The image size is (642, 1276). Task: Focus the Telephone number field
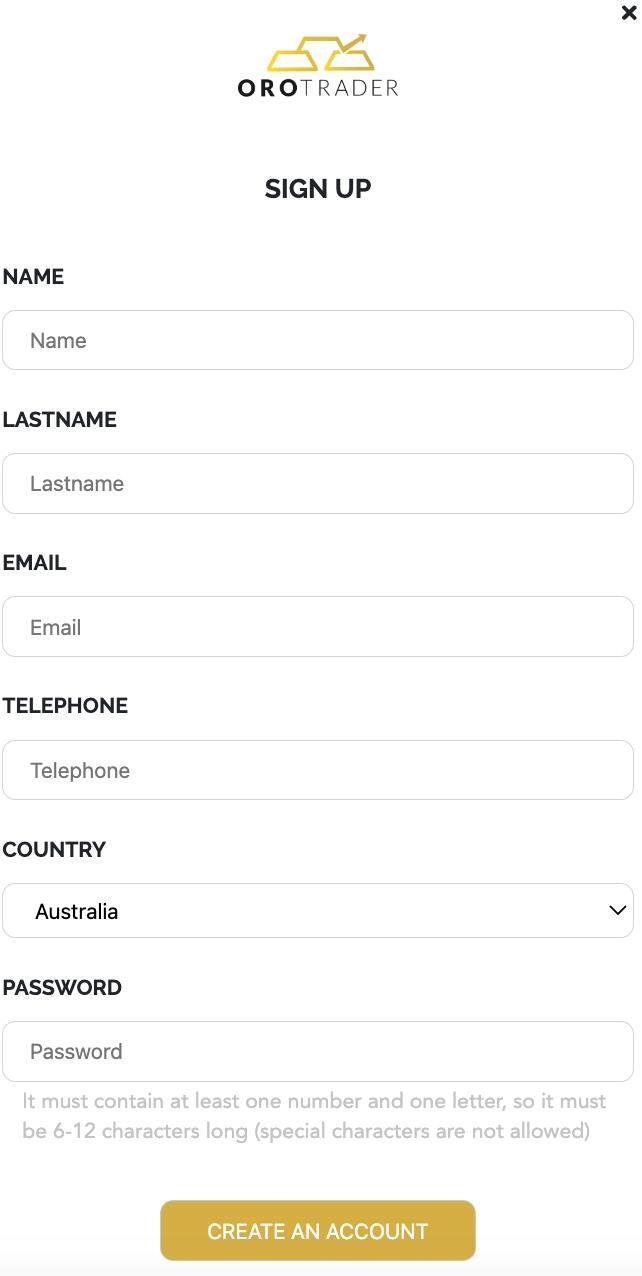coord(318,770)
